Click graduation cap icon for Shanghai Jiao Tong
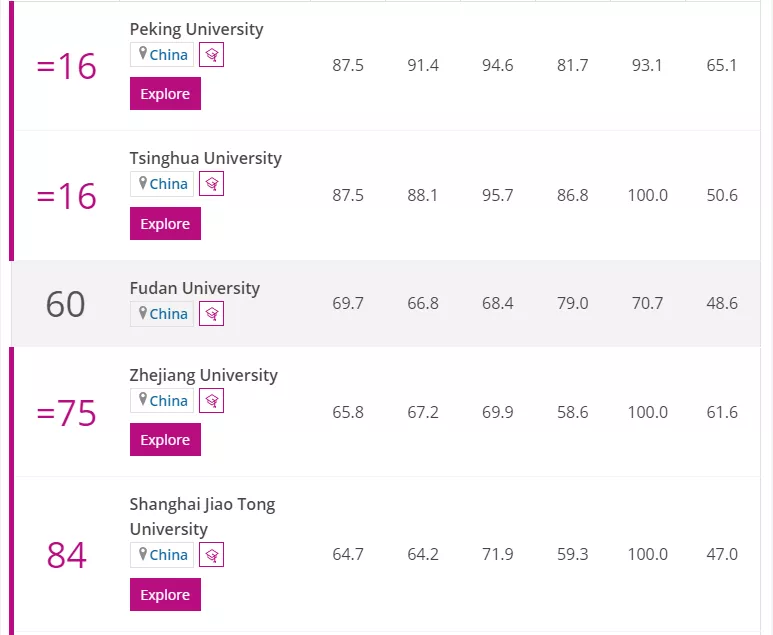 pyautogui.click(x=211, y=555)
